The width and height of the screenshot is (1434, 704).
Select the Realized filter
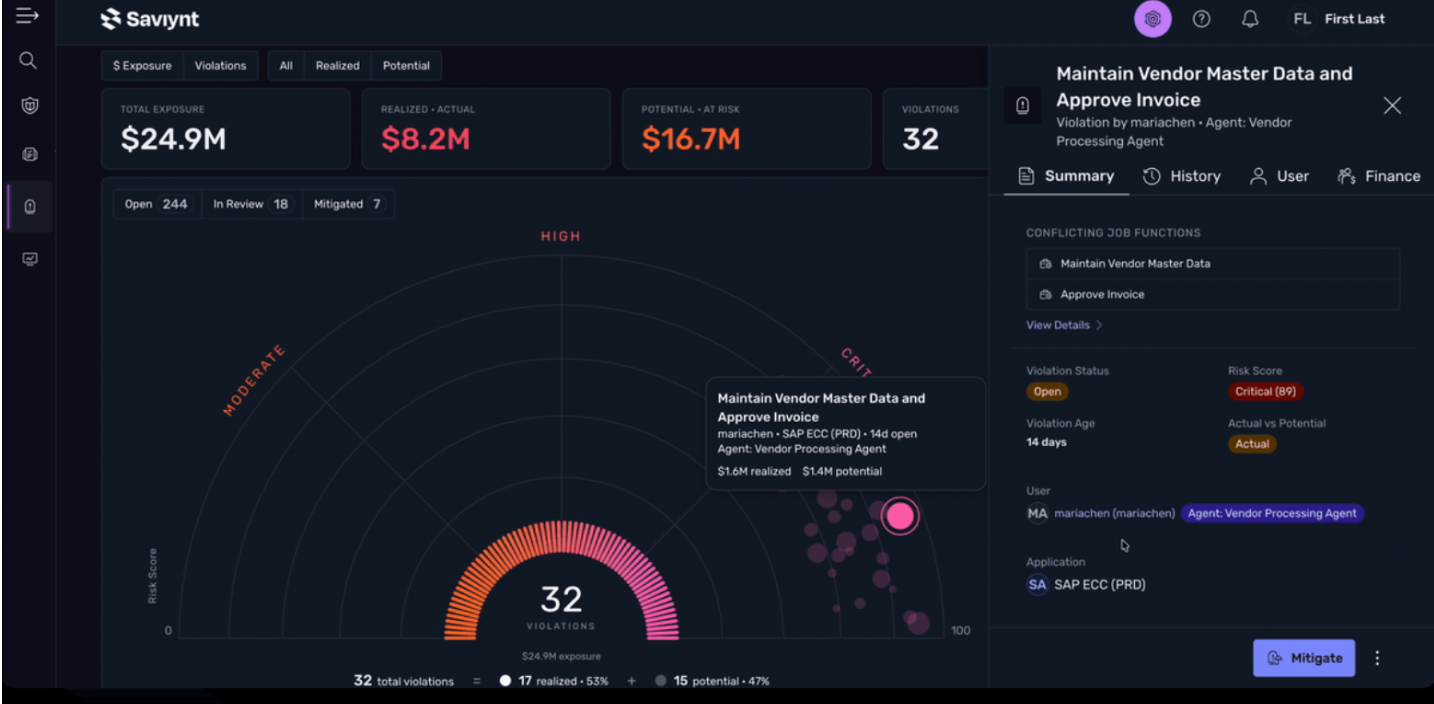(x=337, y=66)
